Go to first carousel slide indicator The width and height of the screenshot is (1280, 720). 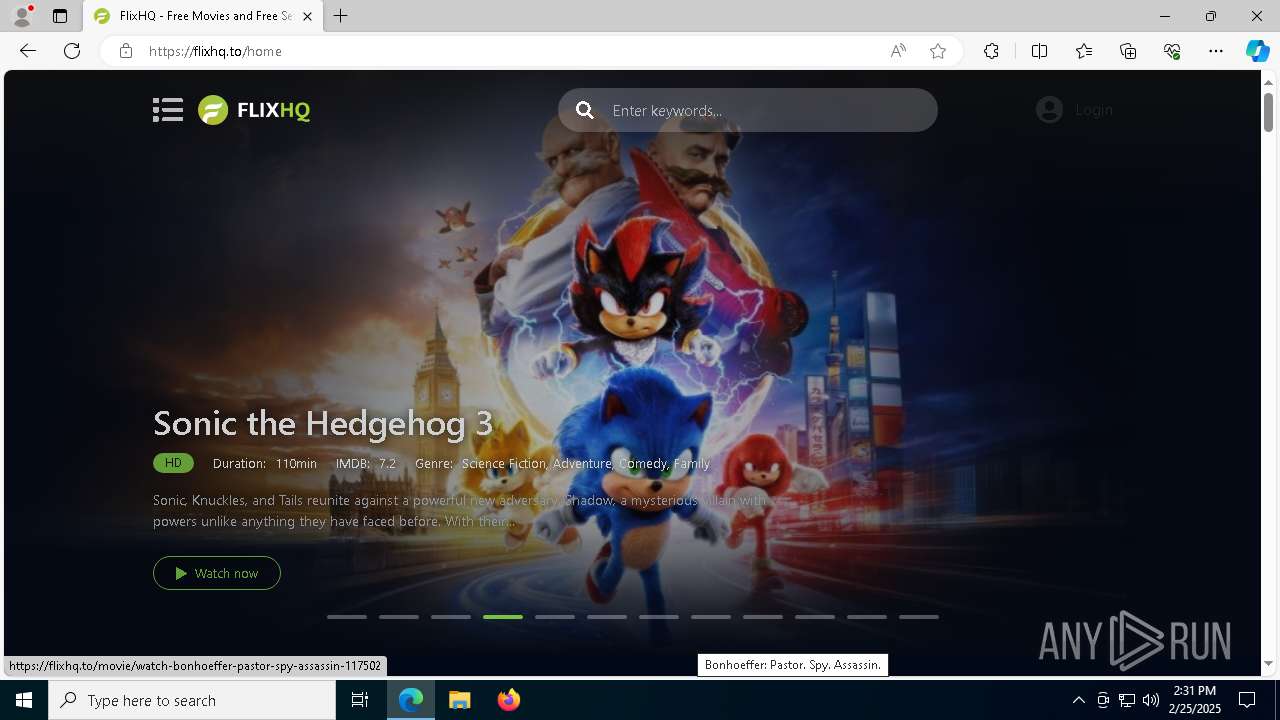pos(347,617)
